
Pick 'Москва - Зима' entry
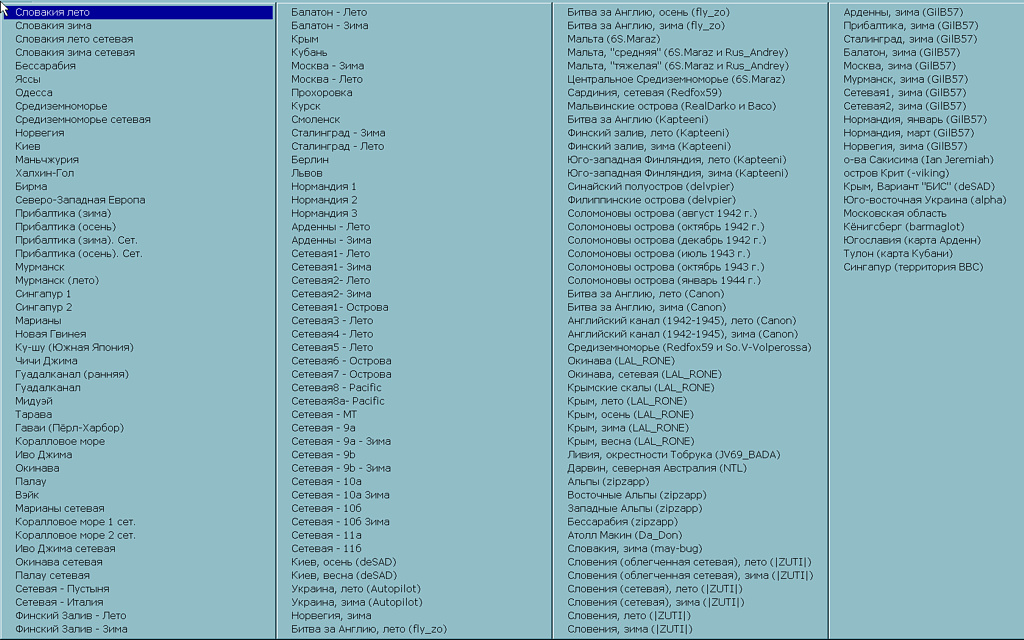328,65
